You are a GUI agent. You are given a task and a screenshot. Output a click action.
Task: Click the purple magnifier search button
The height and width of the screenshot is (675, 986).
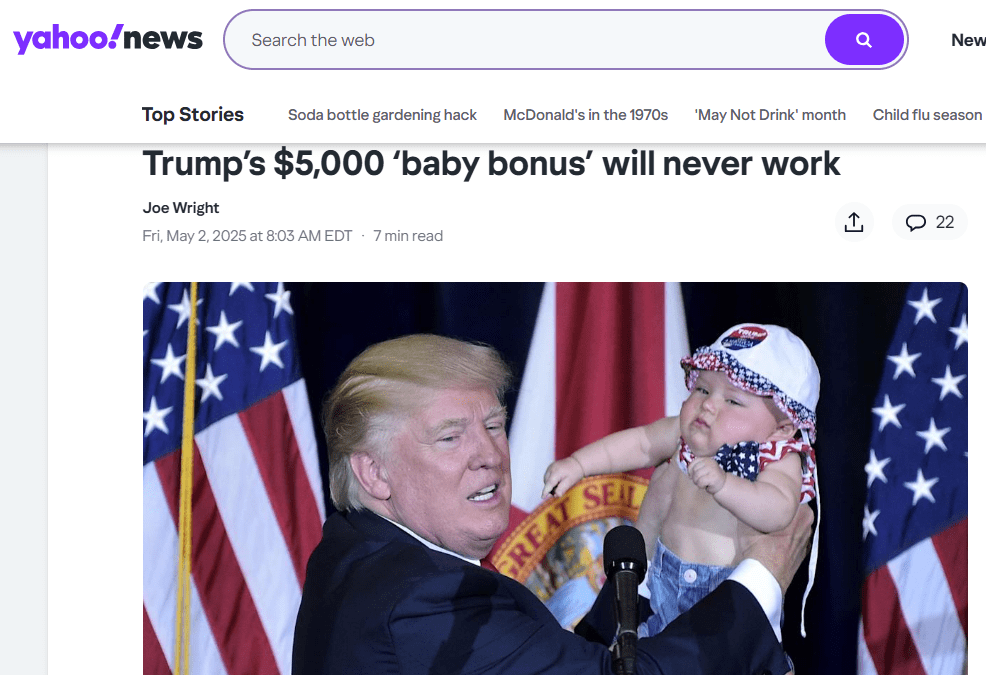click(864, 40)
